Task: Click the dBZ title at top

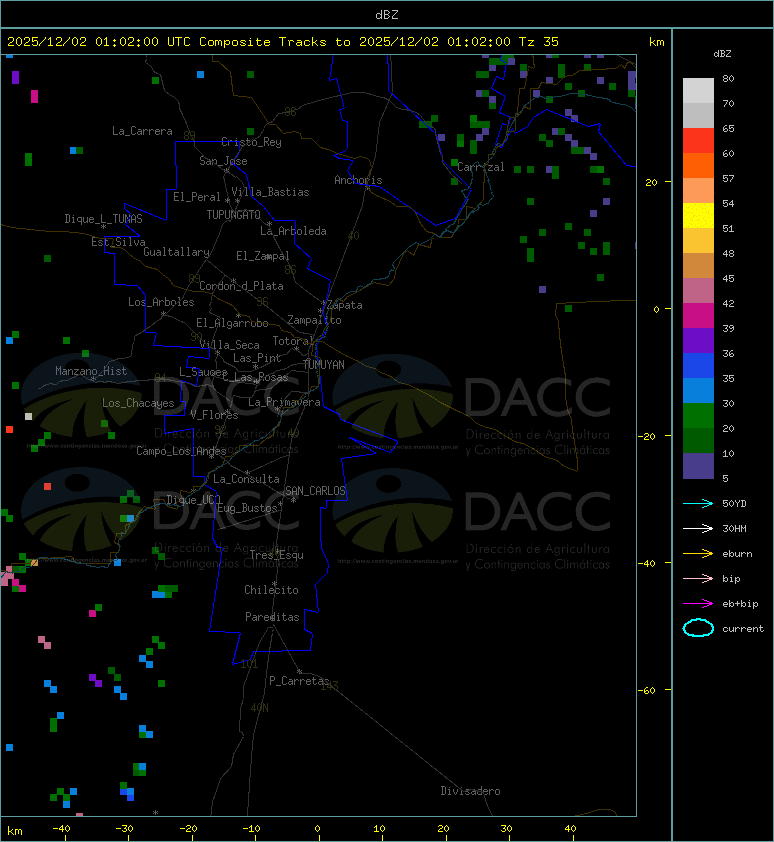Action: 387,14
